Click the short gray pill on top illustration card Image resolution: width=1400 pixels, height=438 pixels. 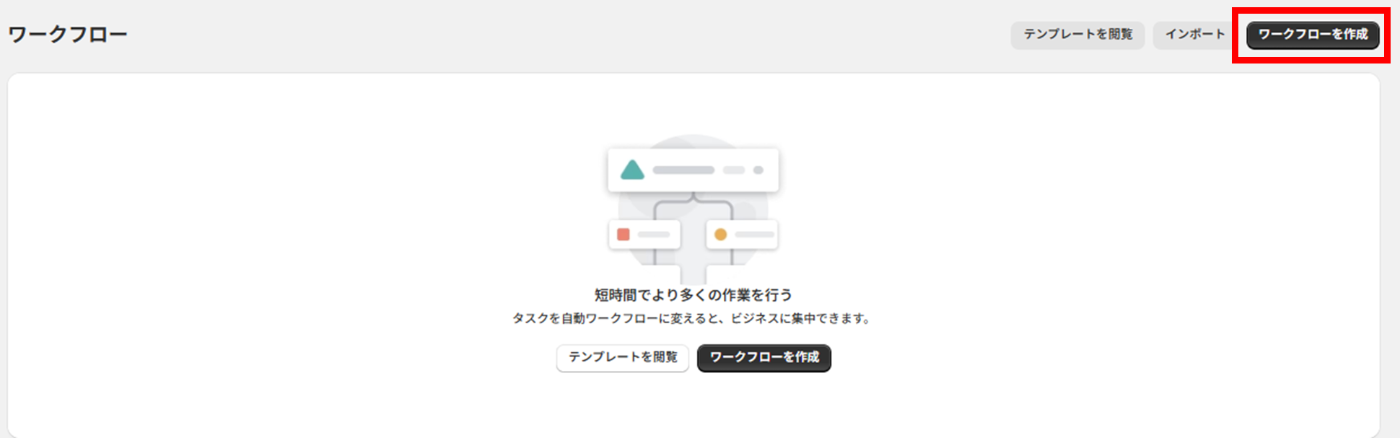click(x=734, y=170)
